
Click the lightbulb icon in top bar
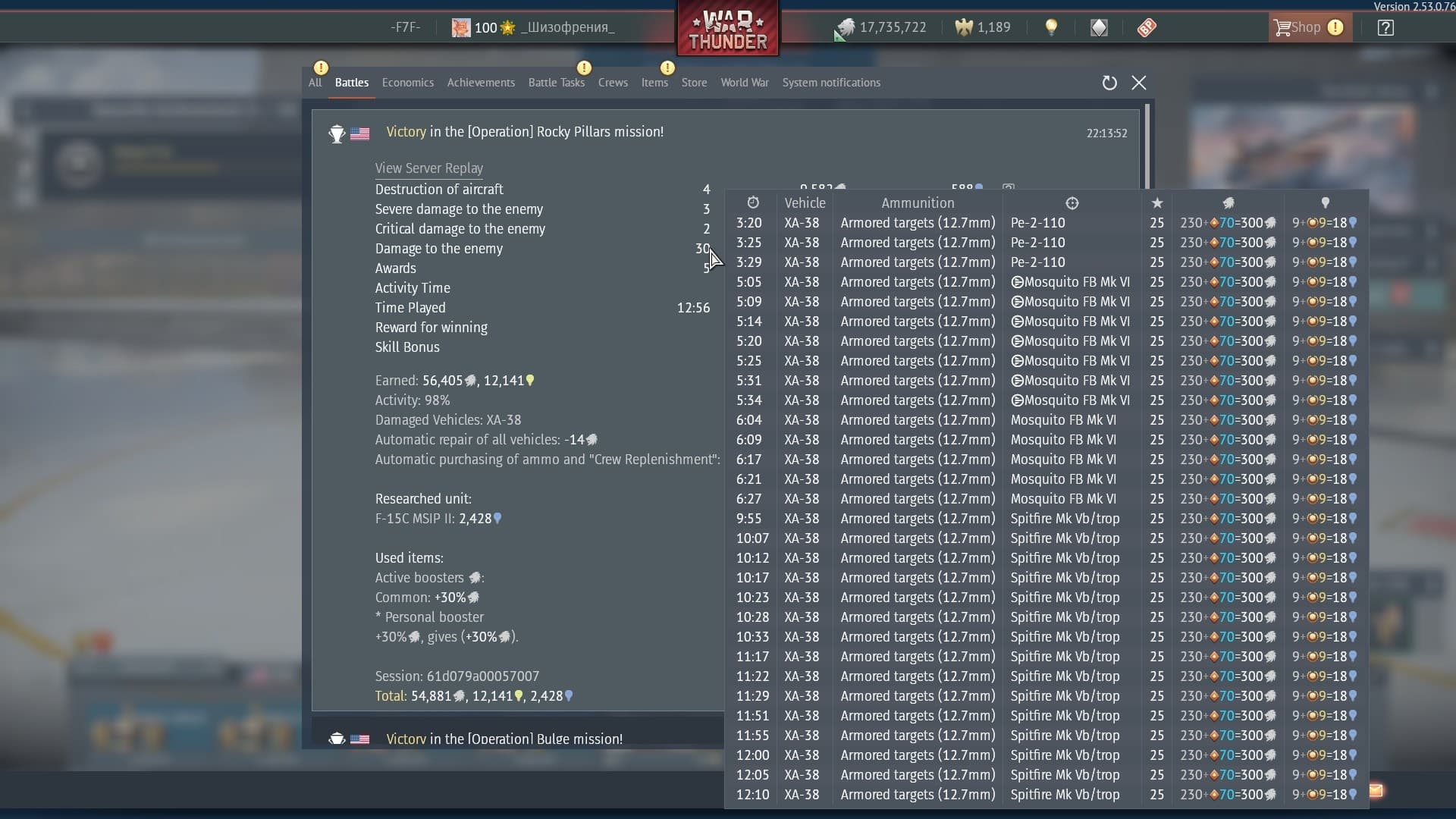(1051, 27)
